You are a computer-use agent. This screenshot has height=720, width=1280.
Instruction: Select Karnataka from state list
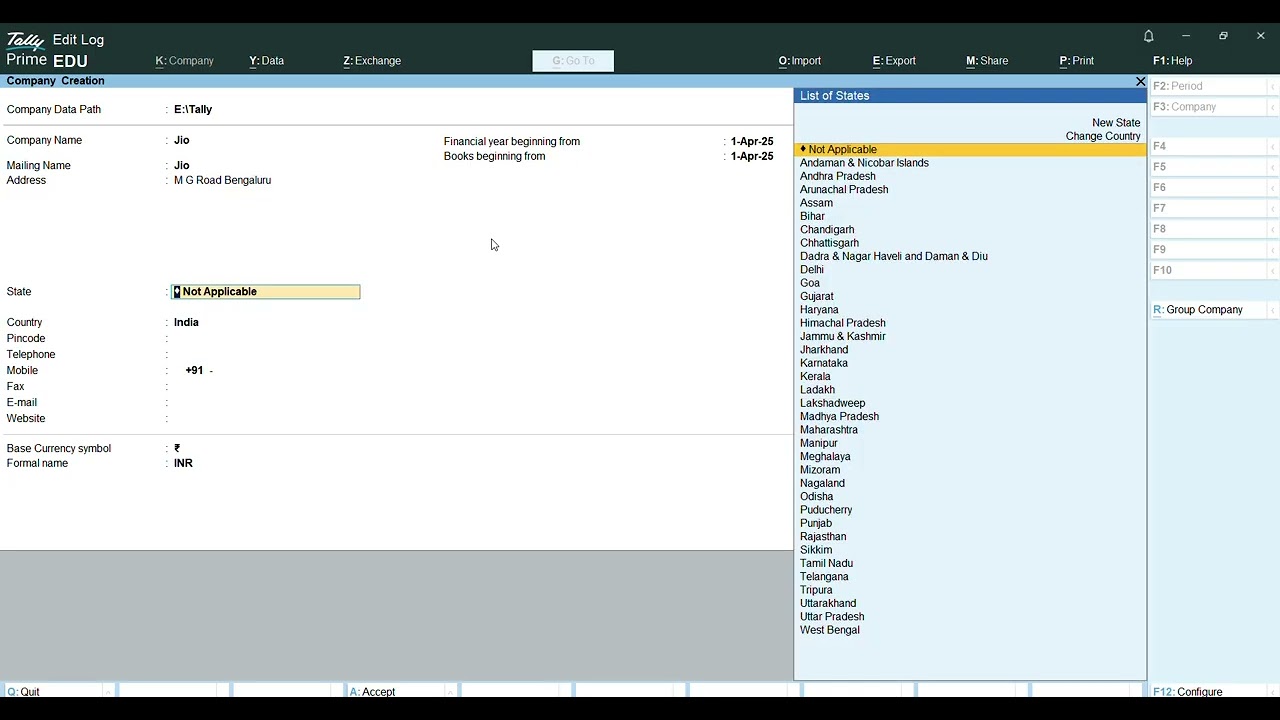tap(824, 363)
